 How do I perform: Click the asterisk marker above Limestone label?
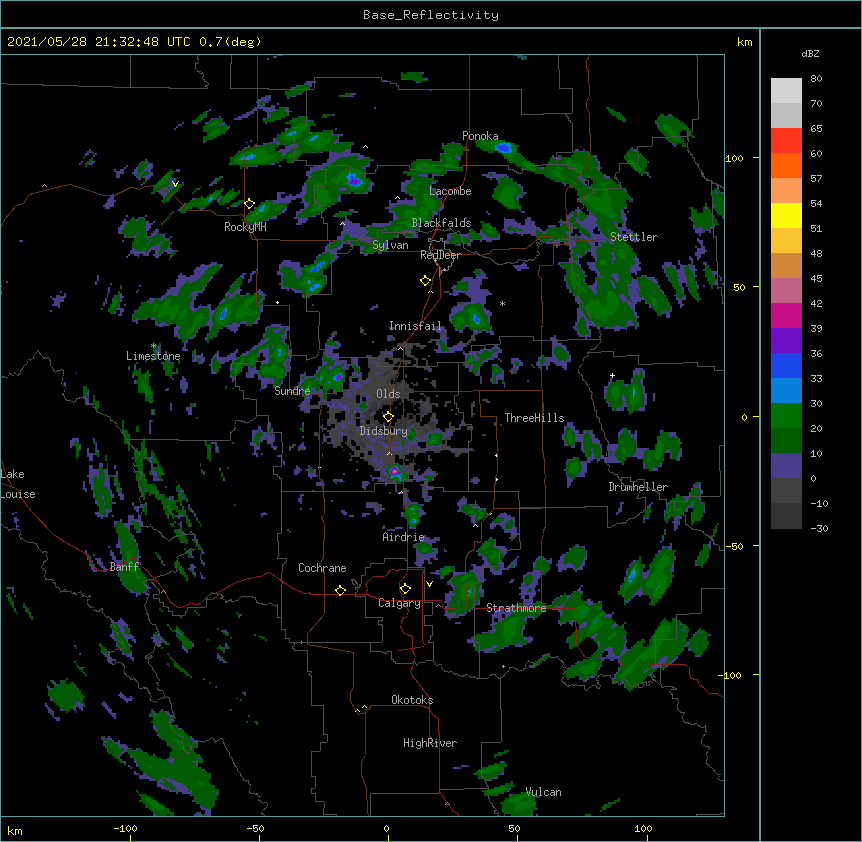point(153,346)
